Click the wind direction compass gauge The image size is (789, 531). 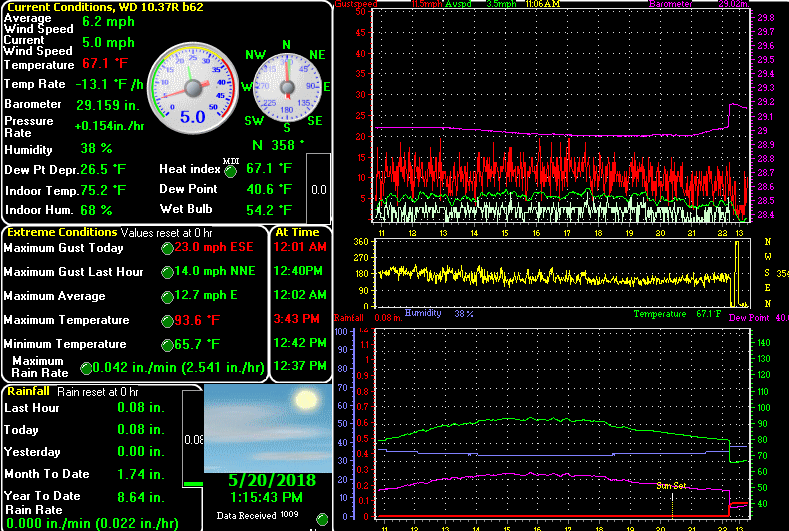point(287,88)
